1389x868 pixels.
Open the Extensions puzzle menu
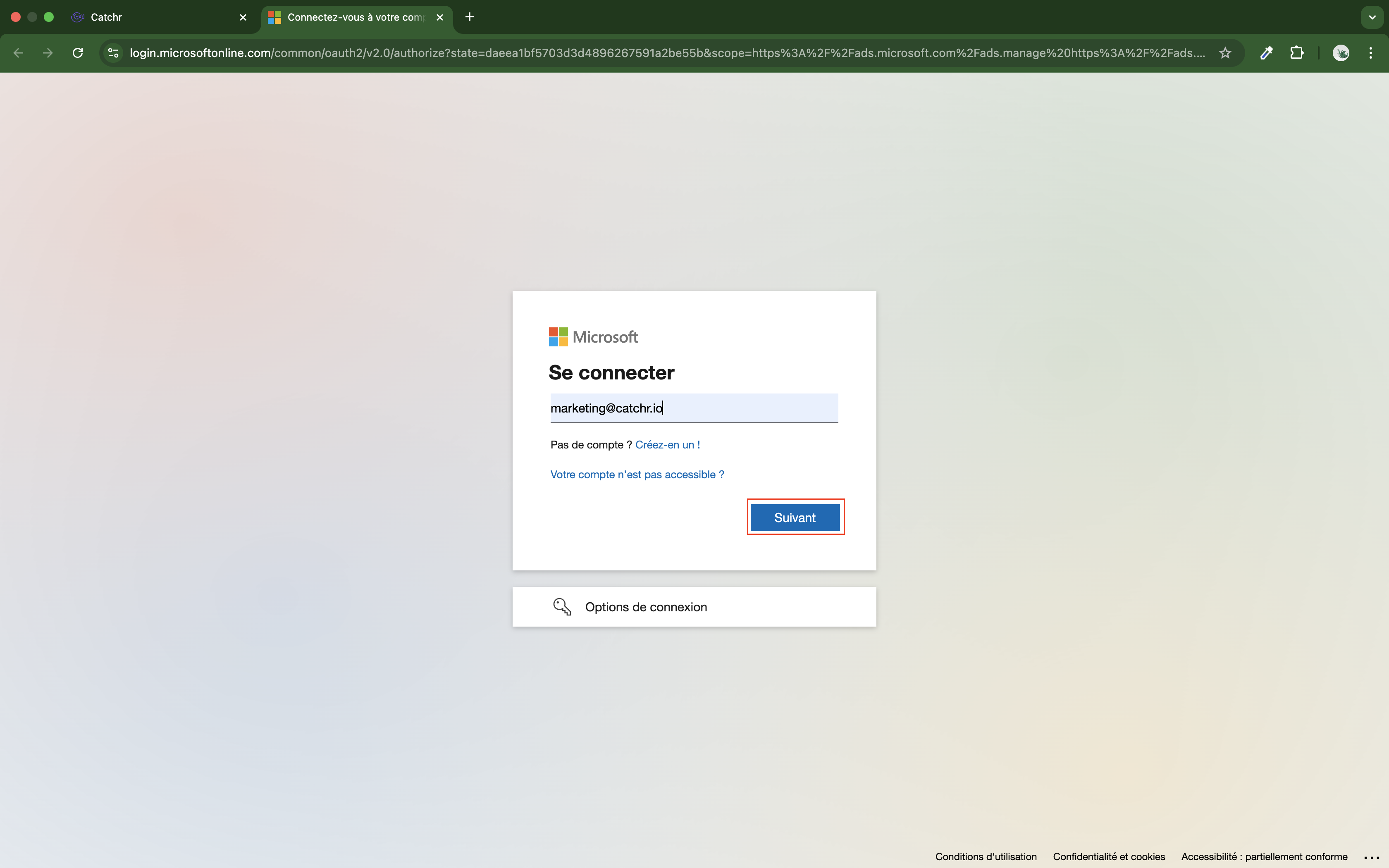point(1296,53)
